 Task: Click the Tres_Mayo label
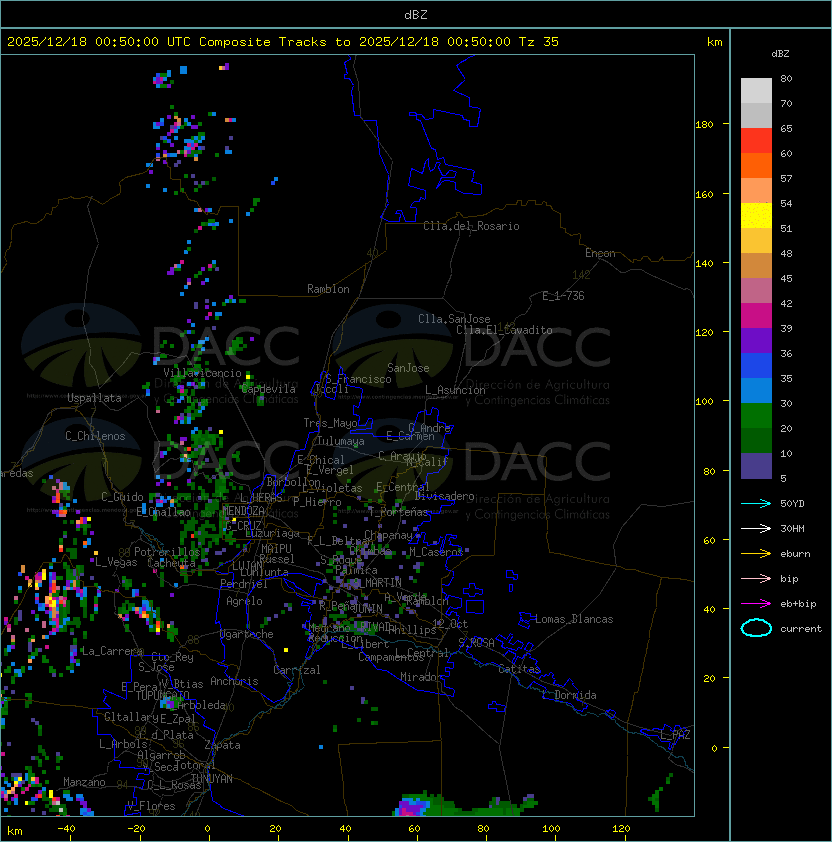coord(330,423)
